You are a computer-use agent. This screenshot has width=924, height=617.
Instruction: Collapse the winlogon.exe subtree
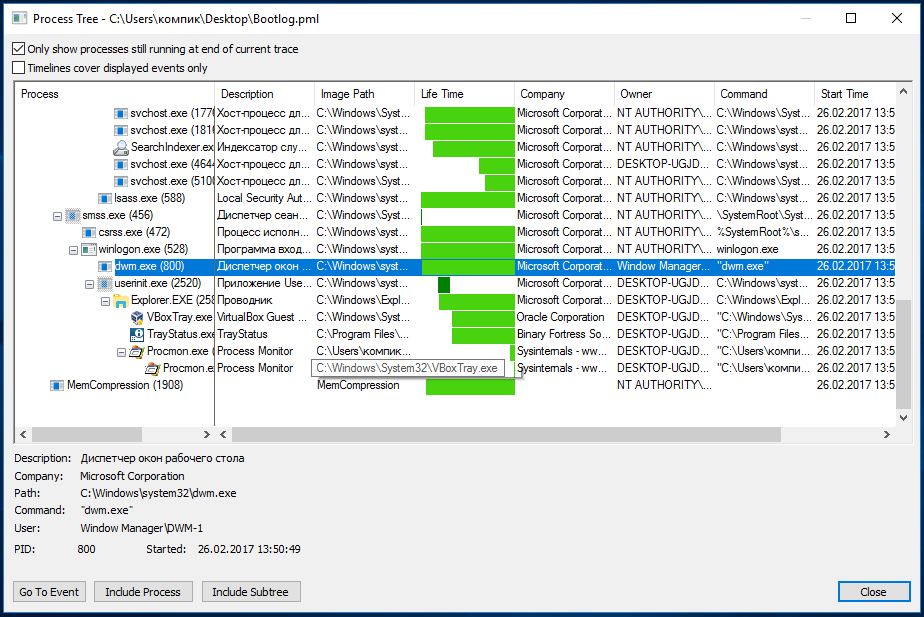[x=73, y=249]
